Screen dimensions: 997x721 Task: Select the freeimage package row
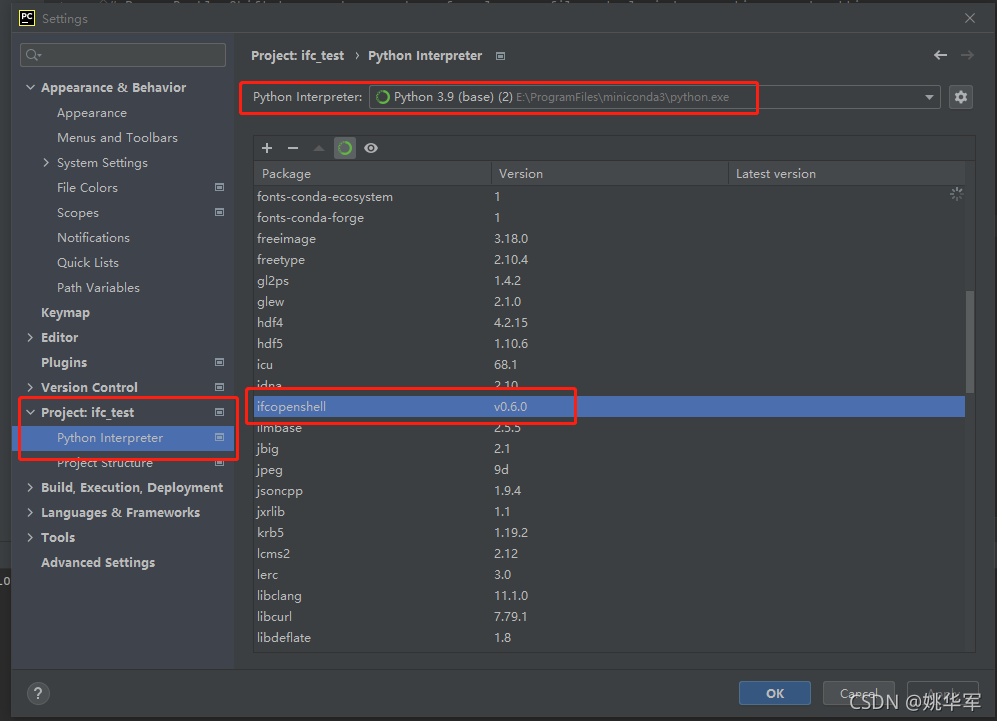609,238
